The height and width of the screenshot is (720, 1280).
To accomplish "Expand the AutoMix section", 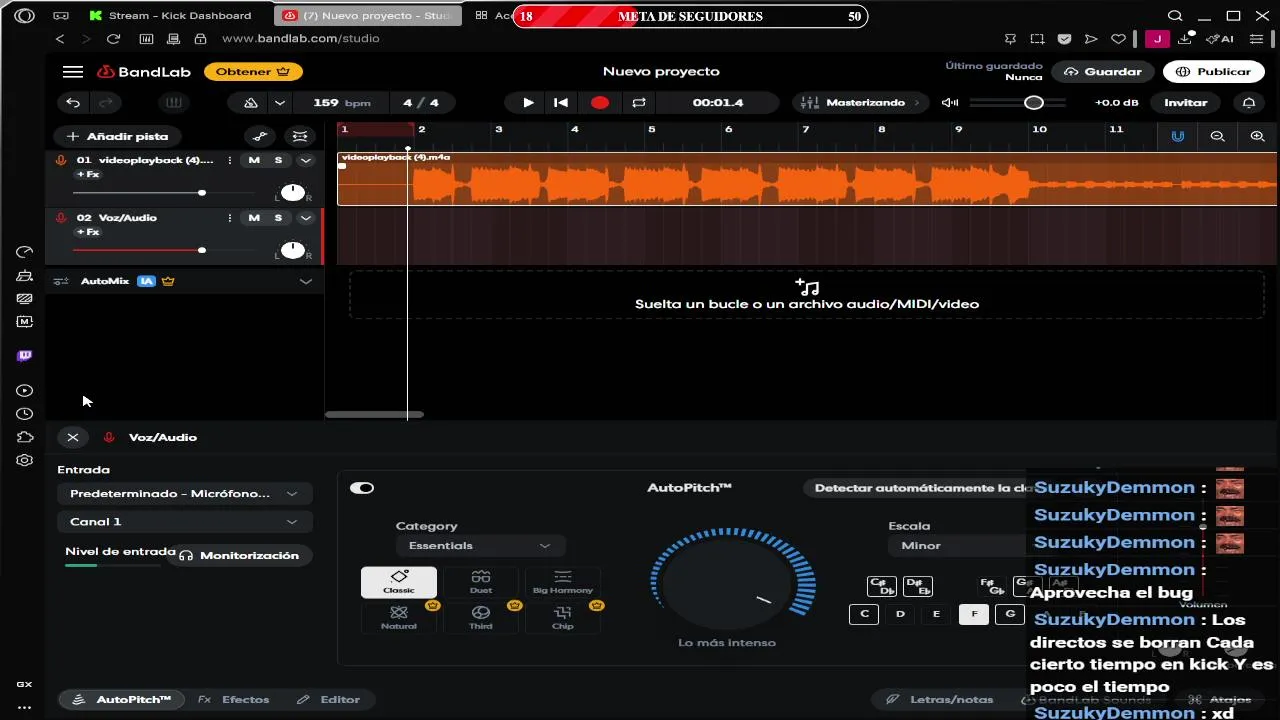I will coord(306,281).
